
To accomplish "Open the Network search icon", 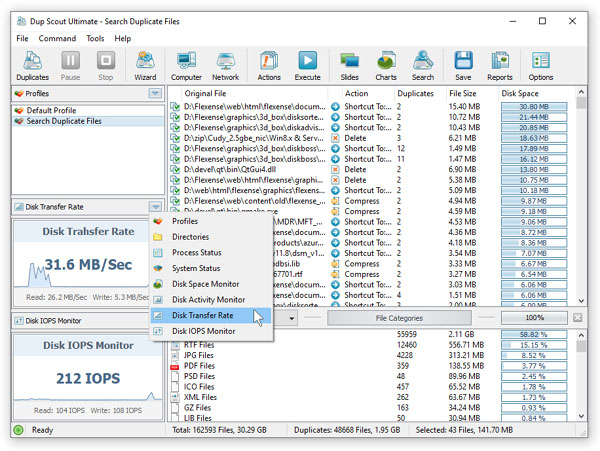I will (x=225, y=65).
